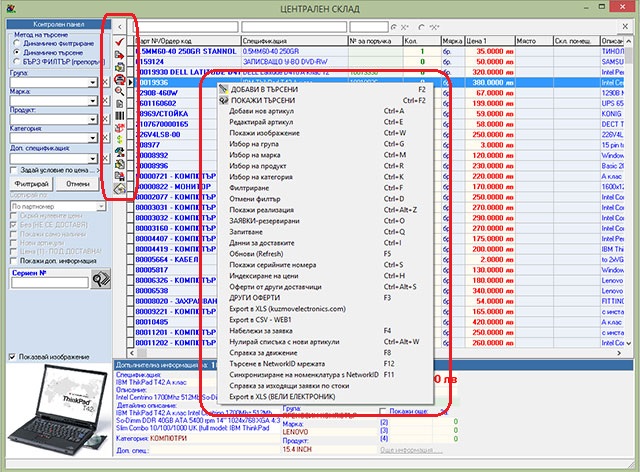The height and width of the screenshot is (472, 640).
Task: Click the Филтрирай button
Action: click(x=31, y=184)
